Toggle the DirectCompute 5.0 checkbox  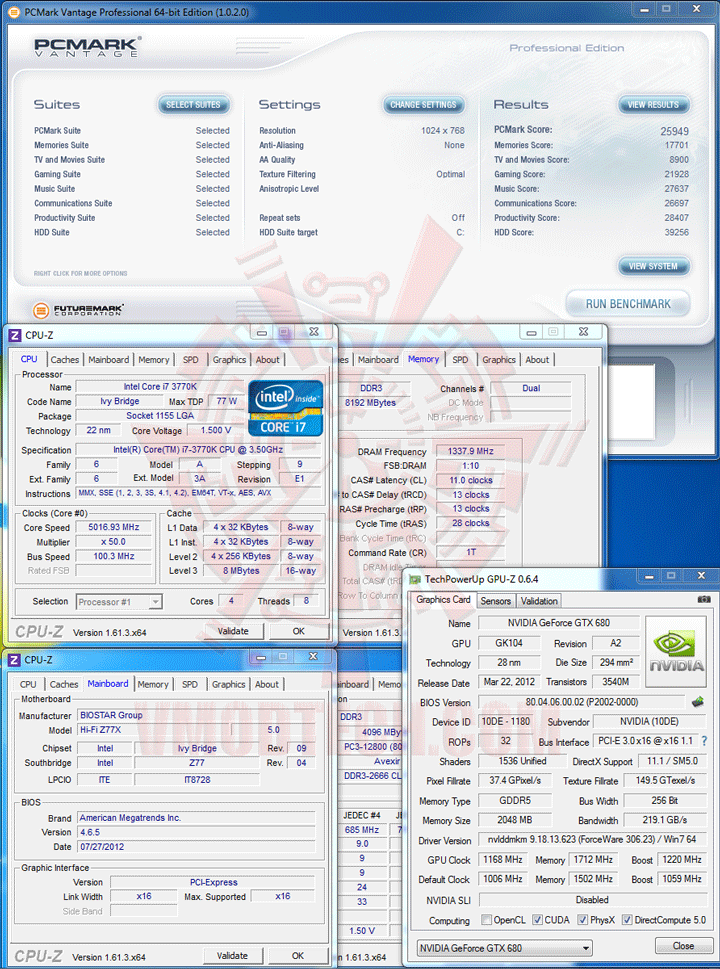pyautogui.click(x=627, y=920)
